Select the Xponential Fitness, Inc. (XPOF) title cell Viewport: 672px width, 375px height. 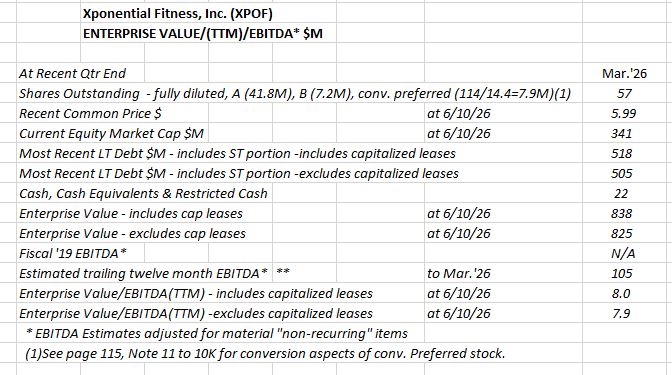coord(177,14)
